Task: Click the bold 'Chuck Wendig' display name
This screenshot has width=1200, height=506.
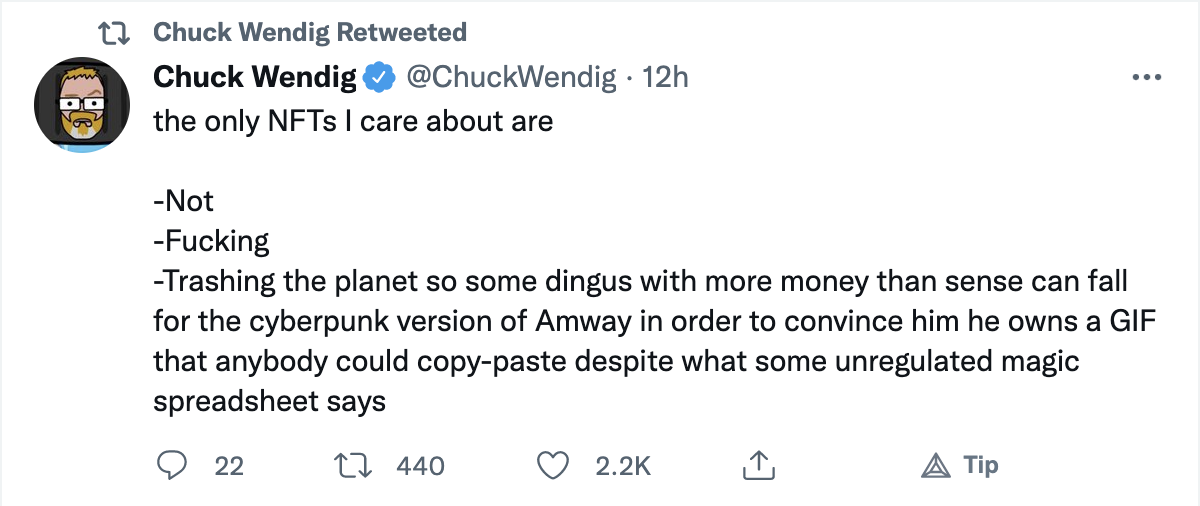Action: (252, 77)
